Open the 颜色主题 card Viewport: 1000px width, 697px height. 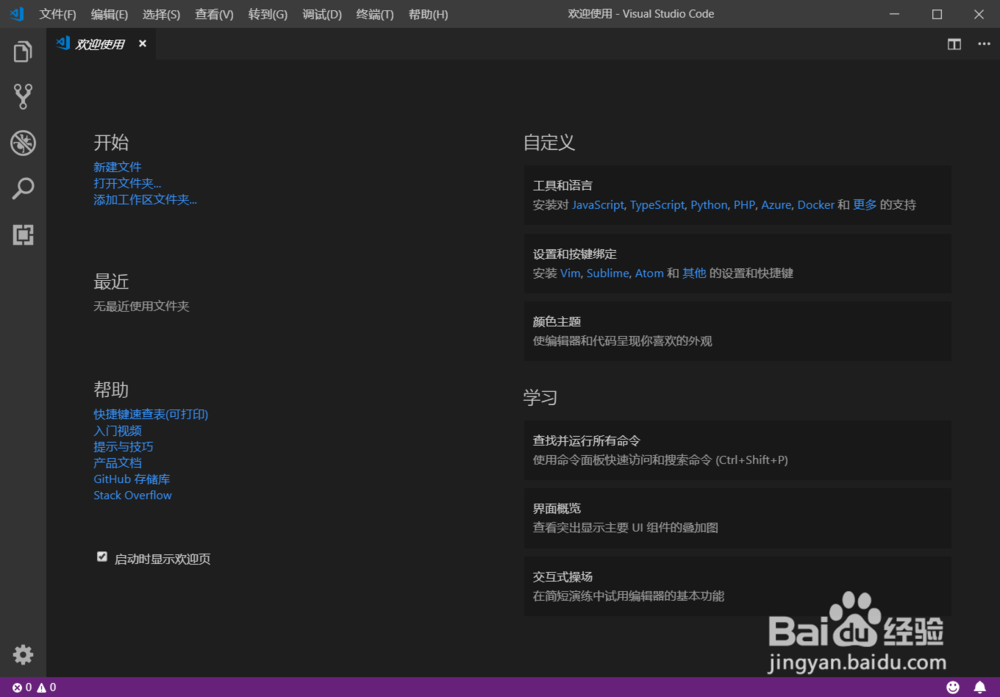pos(737,332)
